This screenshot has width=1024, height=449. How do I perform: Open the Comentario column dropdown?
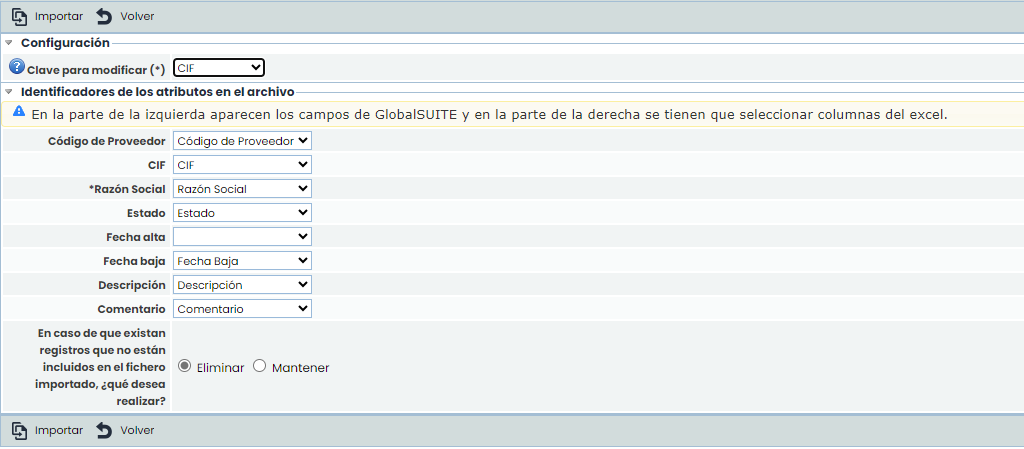242,309
